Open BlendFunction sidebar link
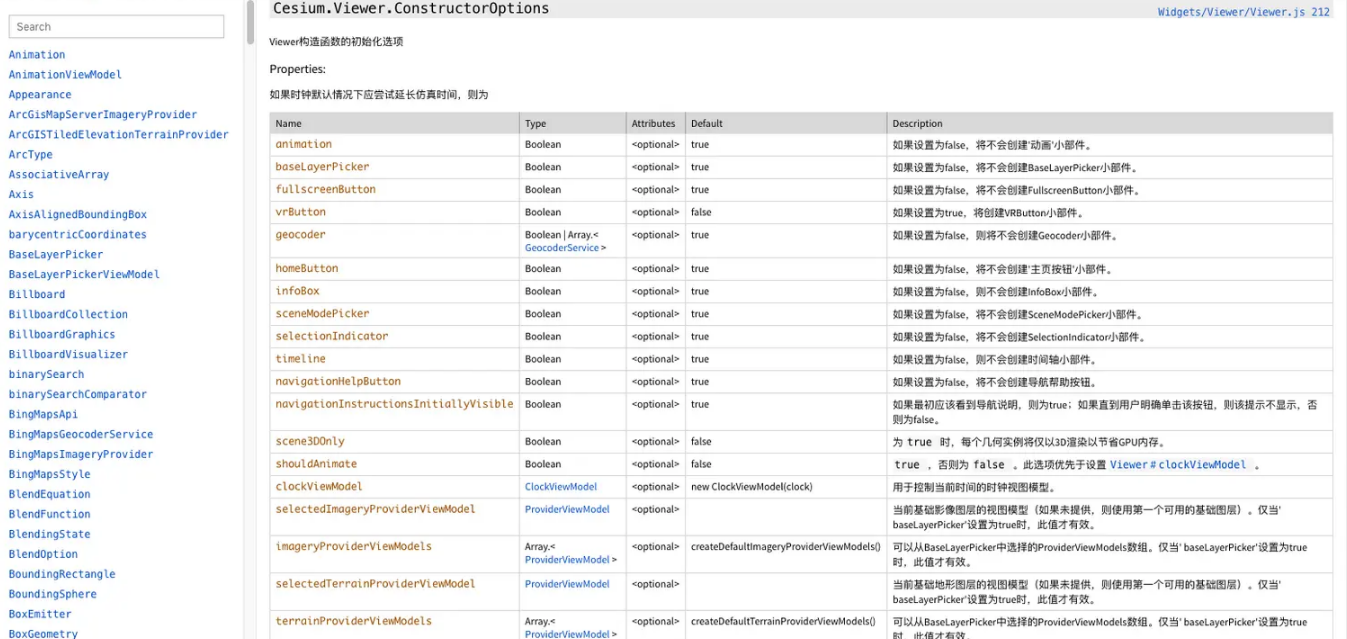The width and height of the screenshot is (1347, 639). click(x=50, y=515)
